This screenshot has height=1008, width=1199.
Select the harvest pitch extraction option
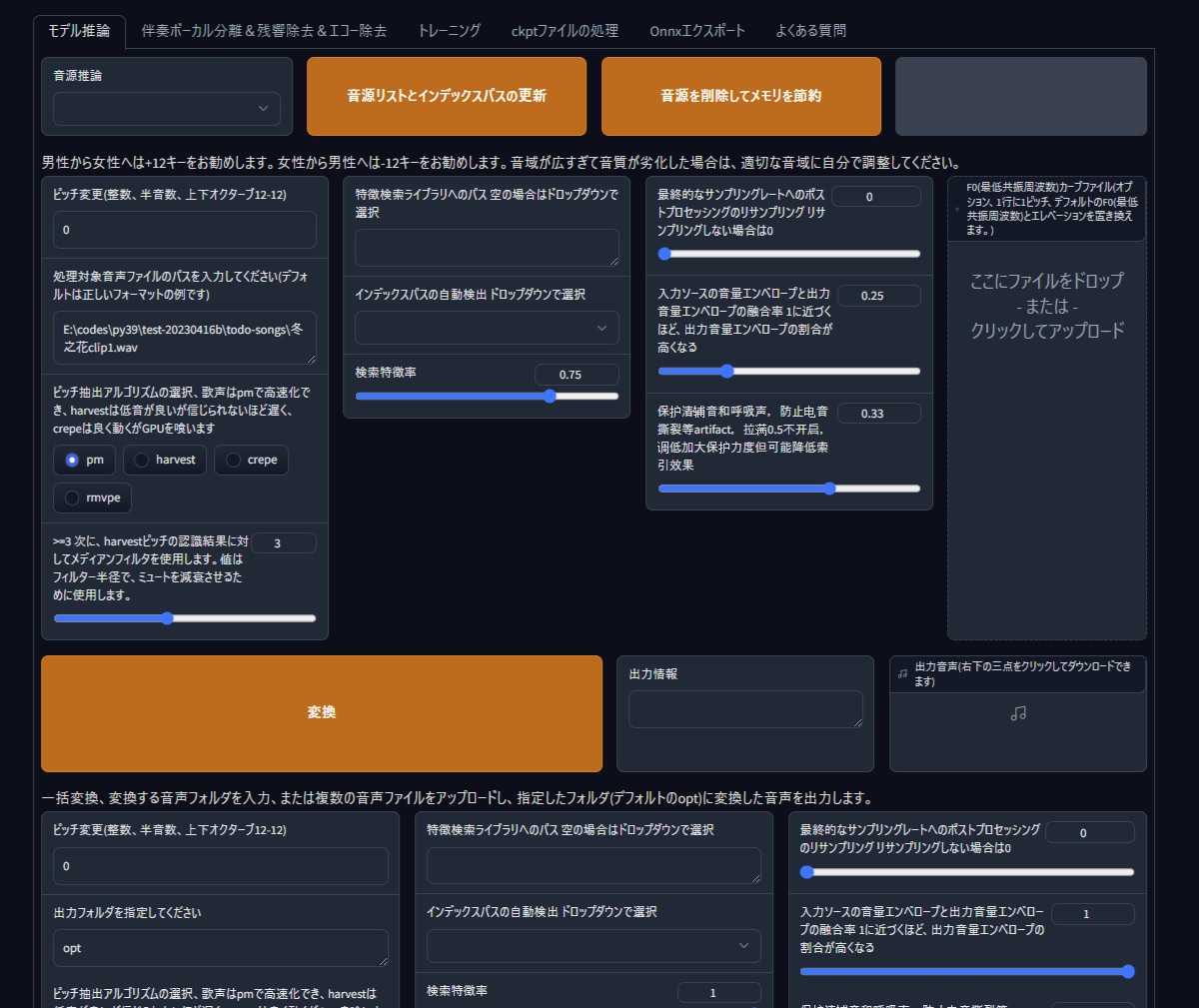[x=166, y=460]
